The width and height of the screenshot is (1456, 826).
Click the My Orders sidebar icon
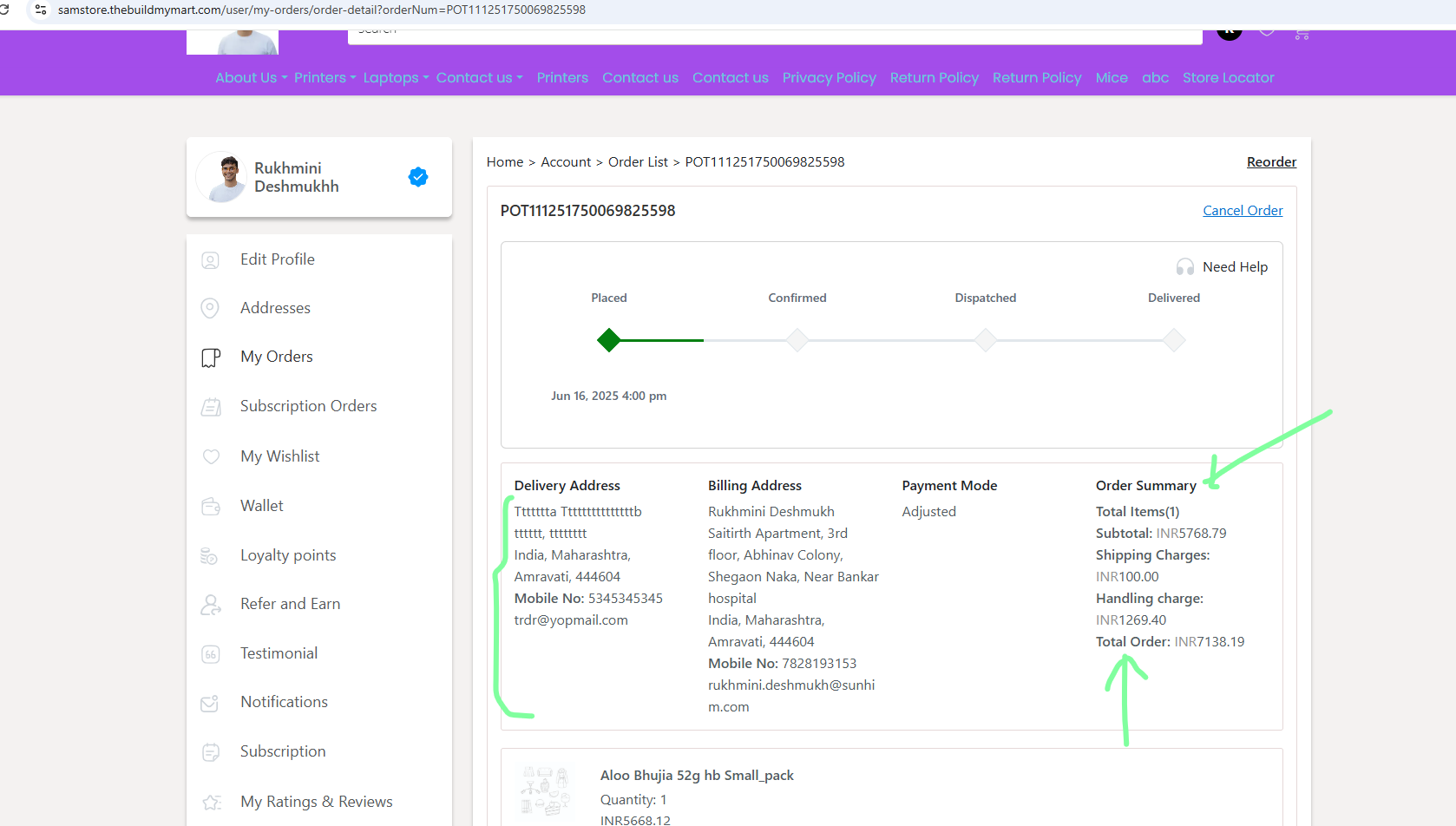[x=210, y=357]
